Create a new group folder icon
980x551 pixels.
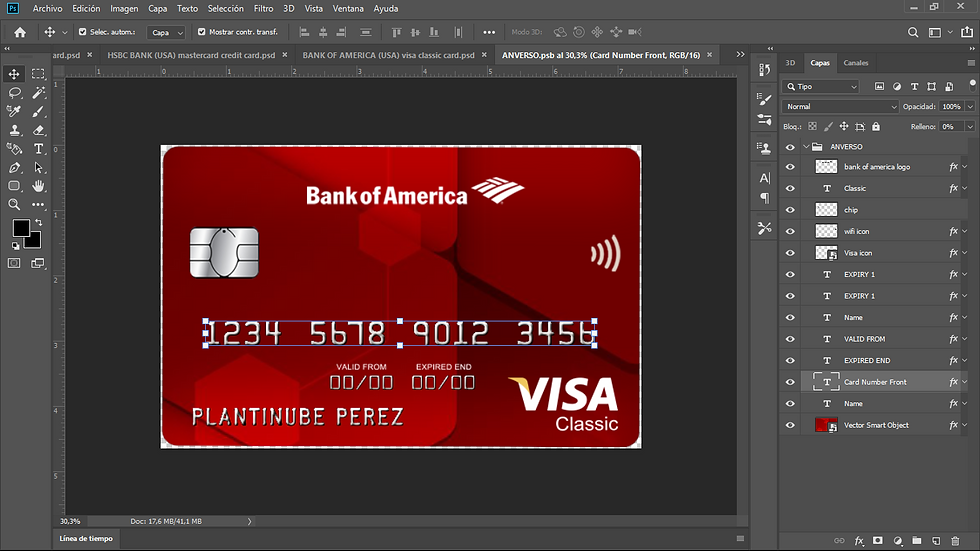(x=916, y=540)
